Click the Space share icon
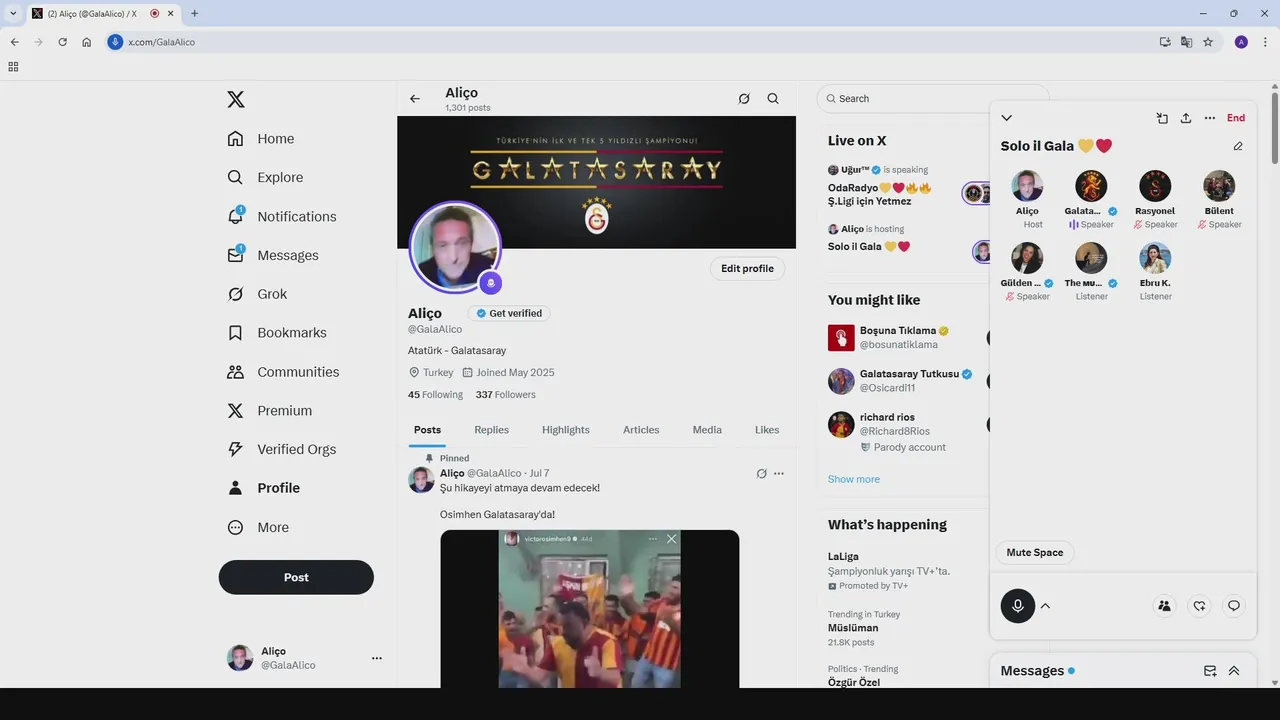 tap(1186, 118)
